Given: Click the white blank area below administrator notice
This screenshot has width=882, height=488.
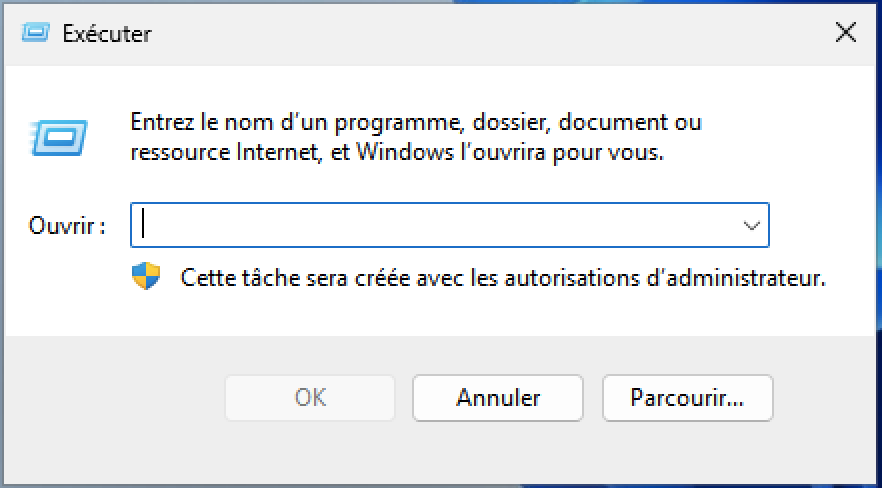Looking at the screenshot, I should [x=439, y=314].
